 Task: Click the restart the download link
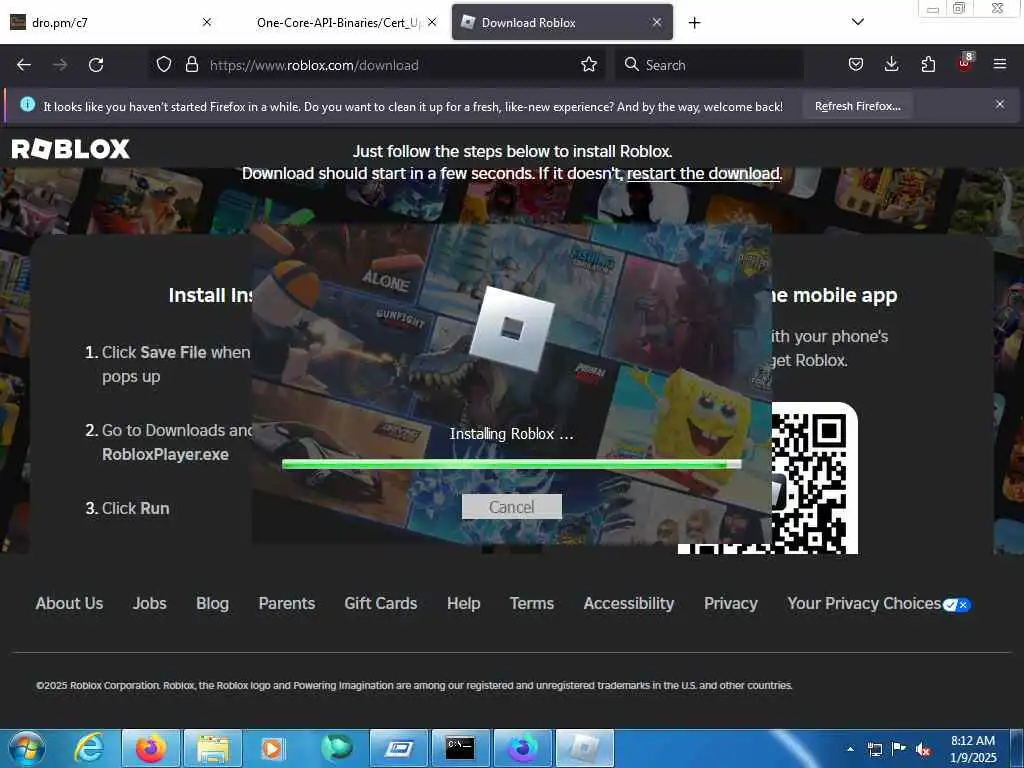coord(703,174)
